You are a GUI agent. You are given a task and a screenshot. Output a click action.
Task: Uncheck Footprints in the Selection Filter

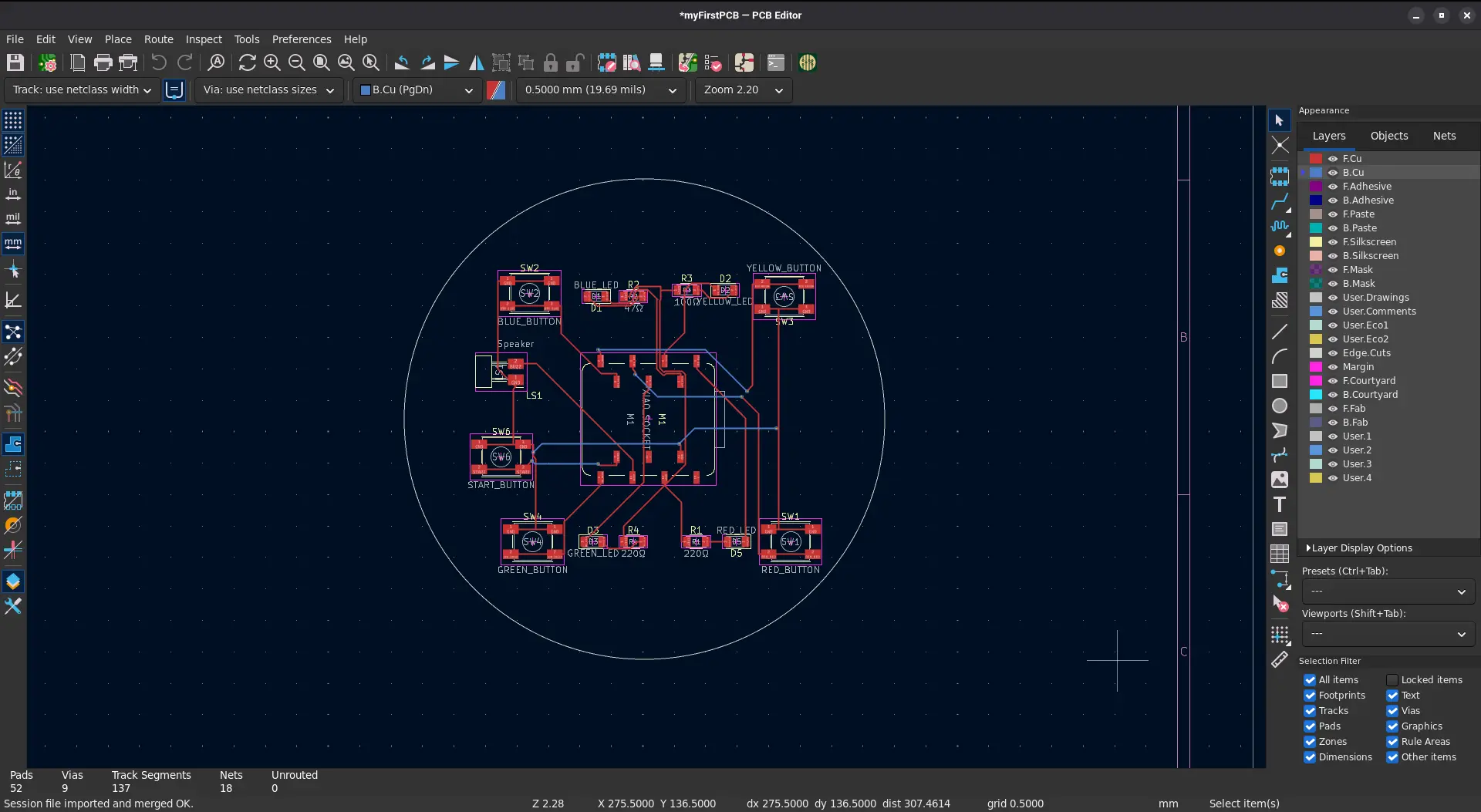pyautogui.click(x=1310, y=695)
